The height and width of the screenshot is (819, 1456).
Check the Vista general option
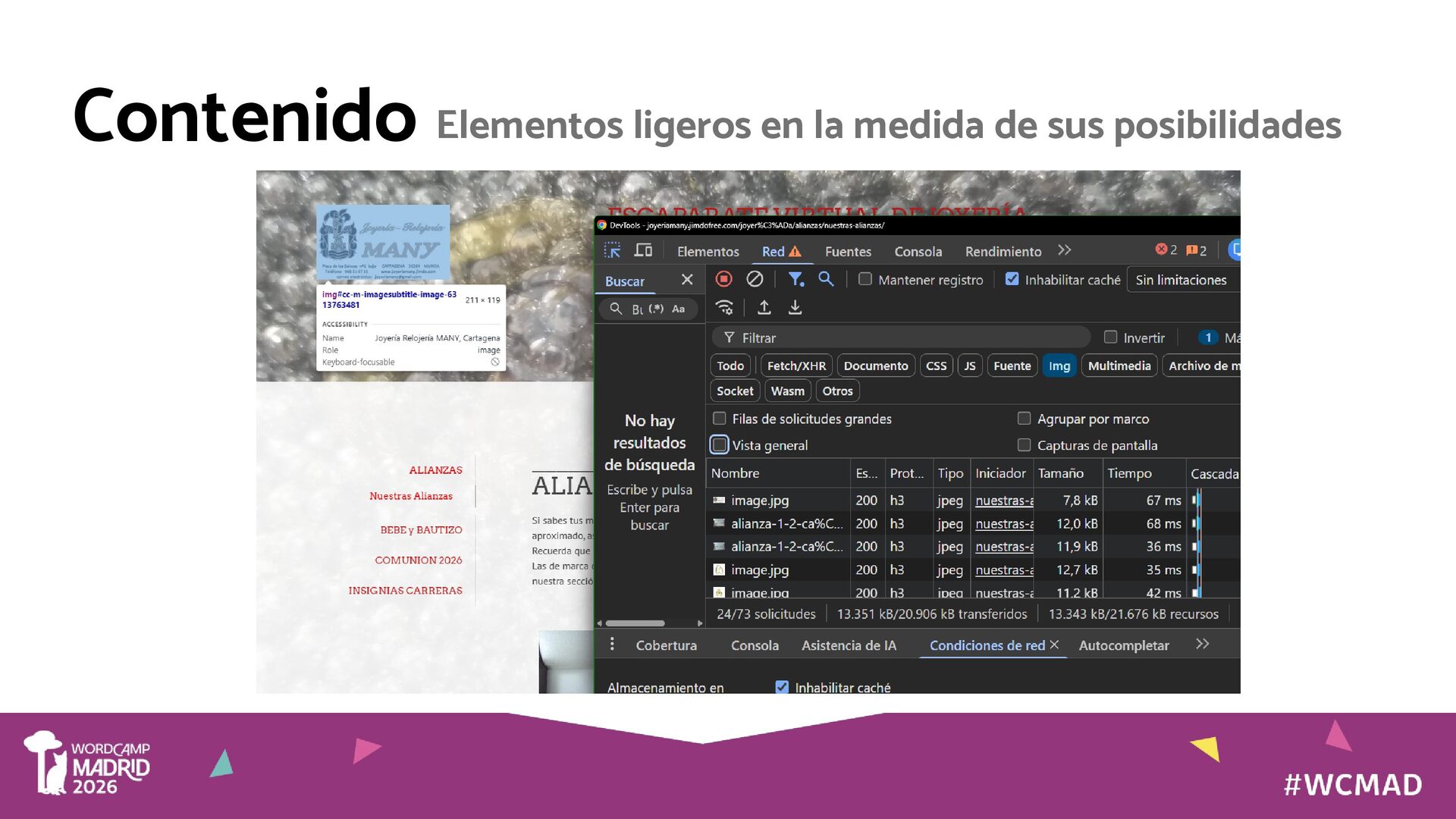[x=720, y=445]
